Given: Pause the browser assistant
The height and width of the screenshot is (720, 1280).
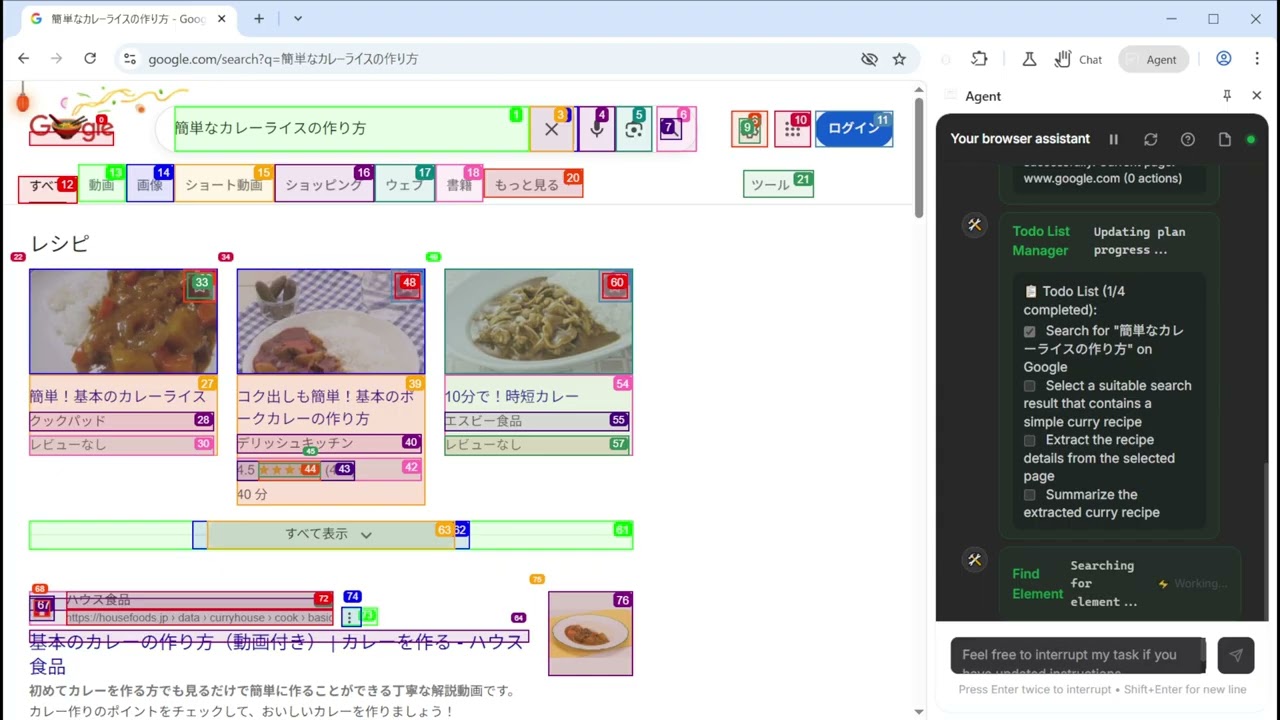Looking at the screenshot, I should click(1113, 139).
